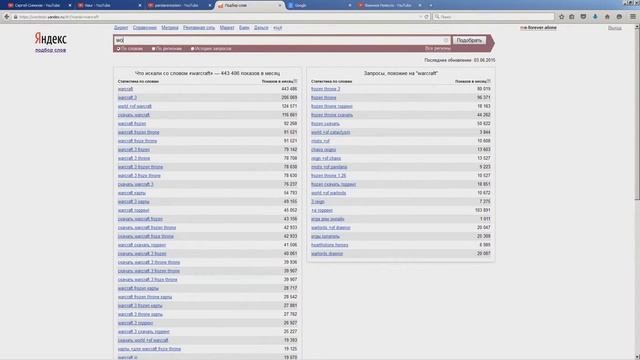
Task: Open the Downloads arrow icon
Action: pos(595,17)
